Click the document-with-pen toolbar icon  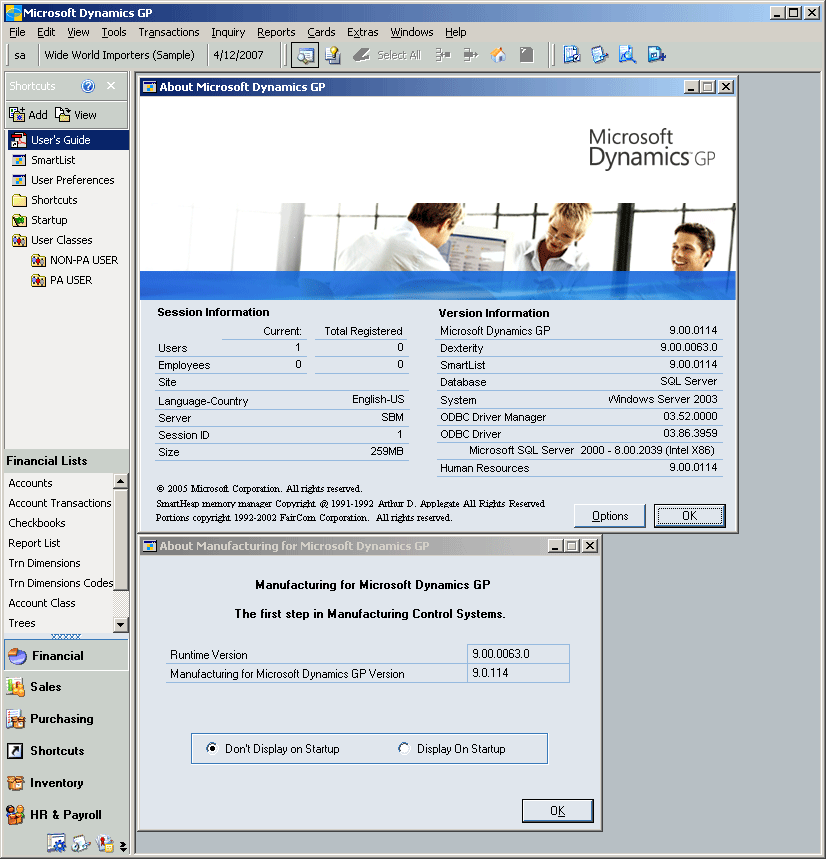(x=599, y=55)
